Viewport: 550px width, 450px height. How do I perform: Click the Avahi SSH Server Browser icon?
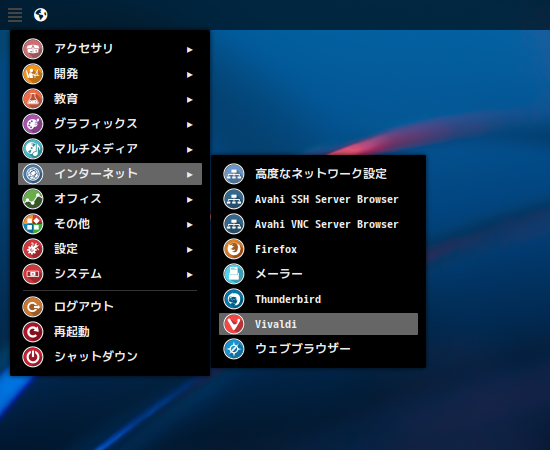pos(234,199)
